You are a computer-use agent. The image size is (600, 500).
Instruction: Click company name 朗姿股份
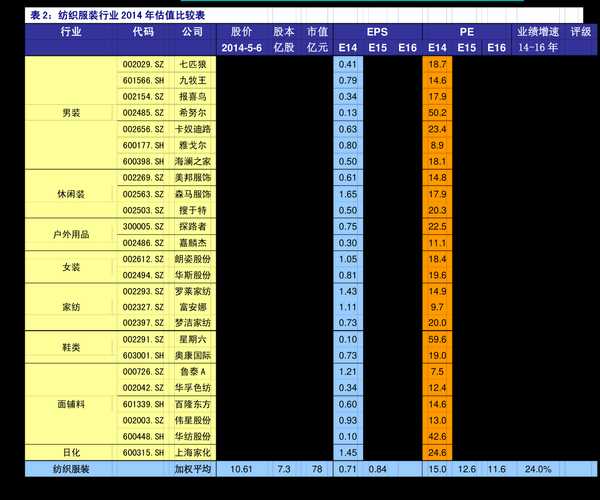pyautogui.click(x=192, y=259)
